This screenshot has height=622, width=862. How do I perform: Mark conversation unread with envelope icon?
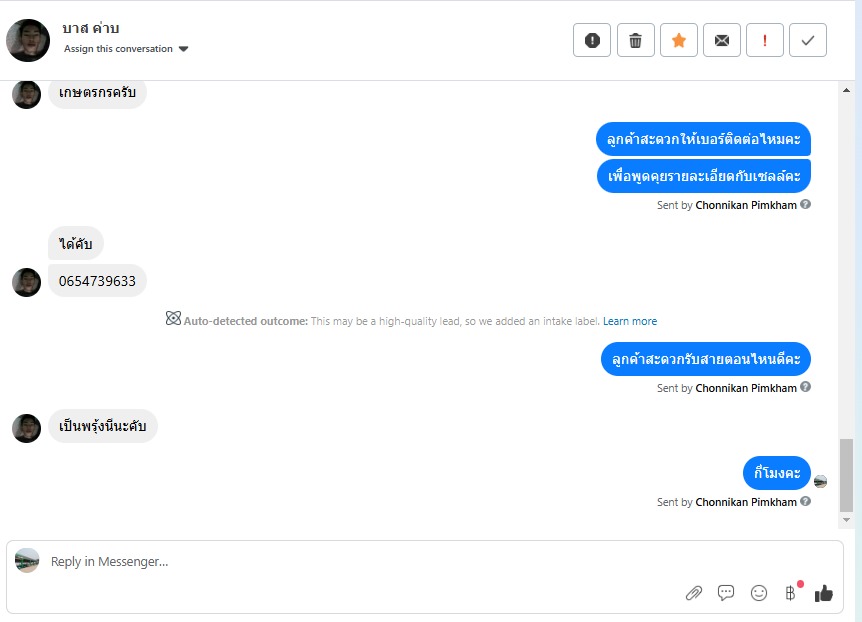click(722, 41)
